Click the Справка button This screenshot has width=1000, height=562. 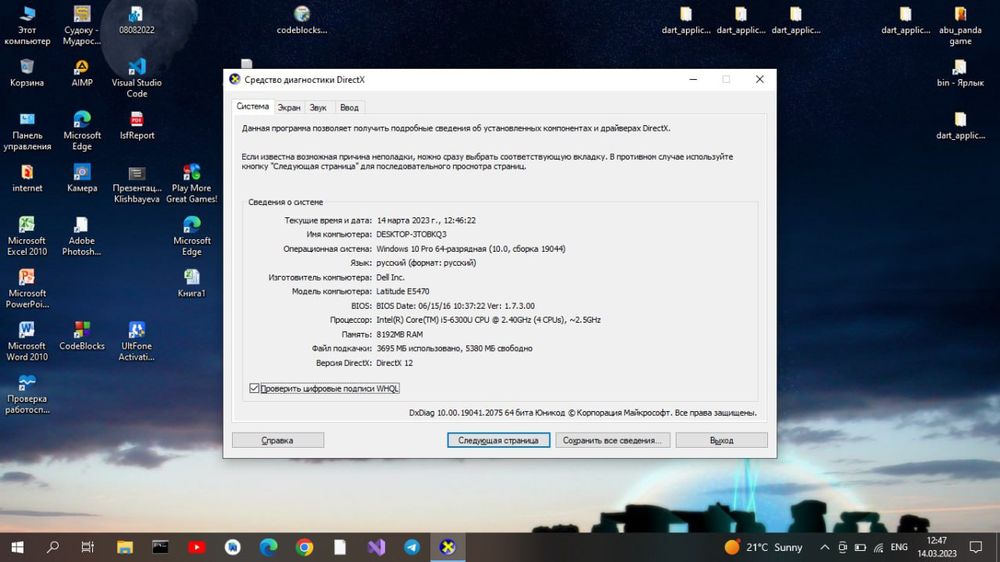[x=277, y=440]
